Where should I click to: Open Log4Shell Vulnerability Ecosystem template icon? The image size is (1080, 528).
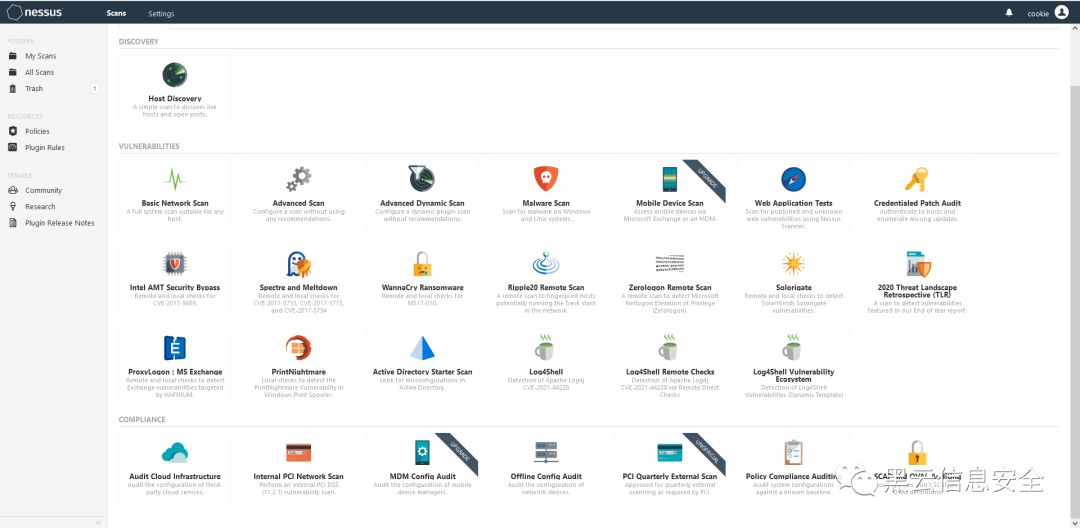[793, 348]
